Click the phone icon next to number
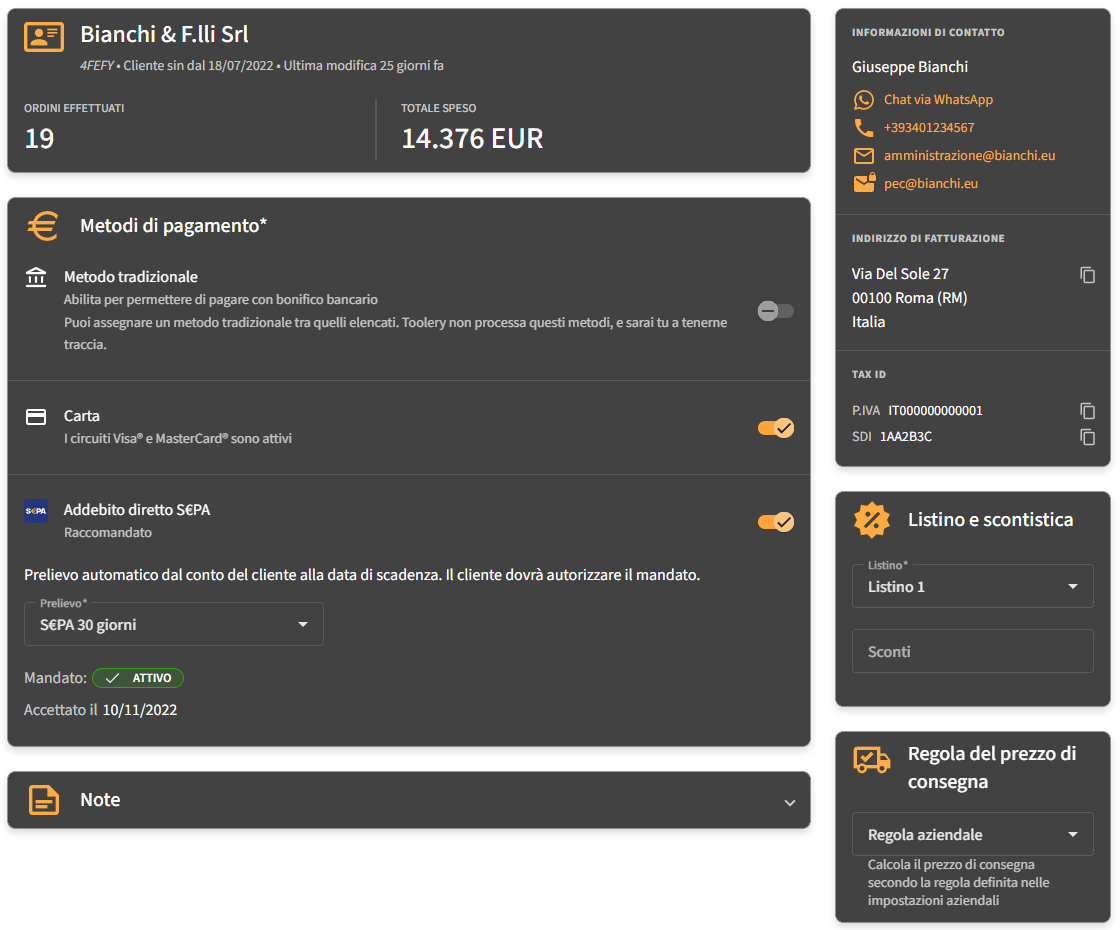Viewport: 1120px width, 930px height. pyautogui.click(x=863, y=128)
